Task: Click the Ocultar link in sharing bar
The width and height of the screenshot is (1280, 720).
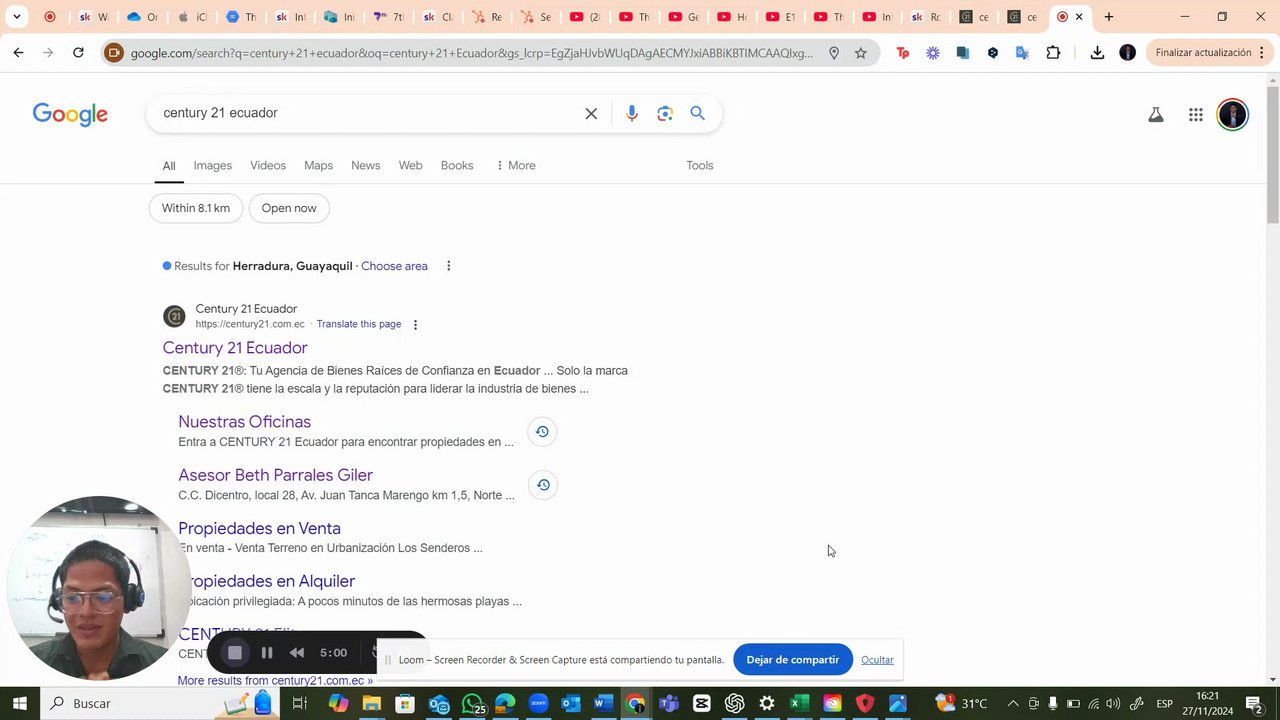Action: point(877,660)
